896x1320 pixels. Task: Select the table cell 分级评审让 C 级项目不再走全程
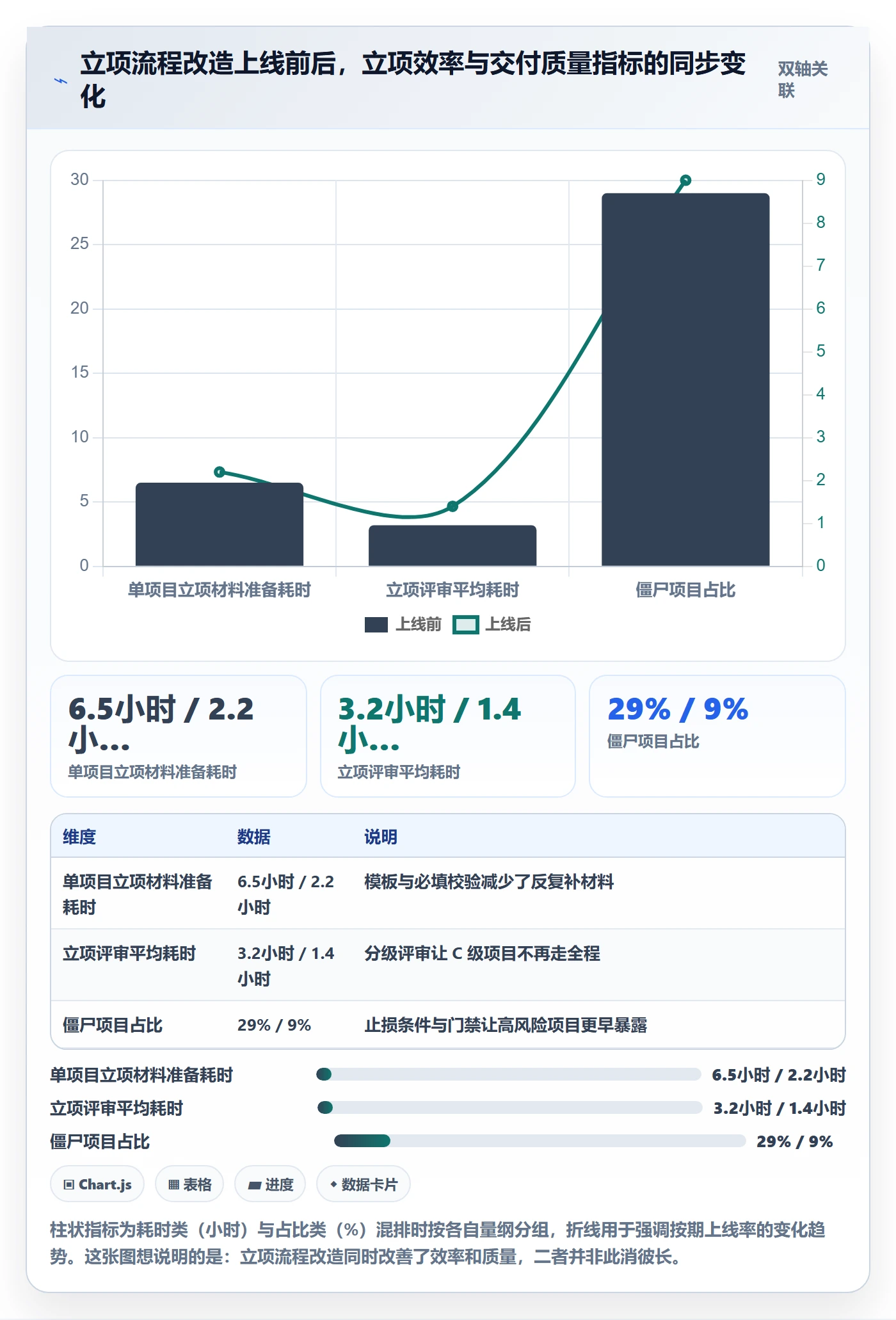pyautogui.click(x=482, y=953)
